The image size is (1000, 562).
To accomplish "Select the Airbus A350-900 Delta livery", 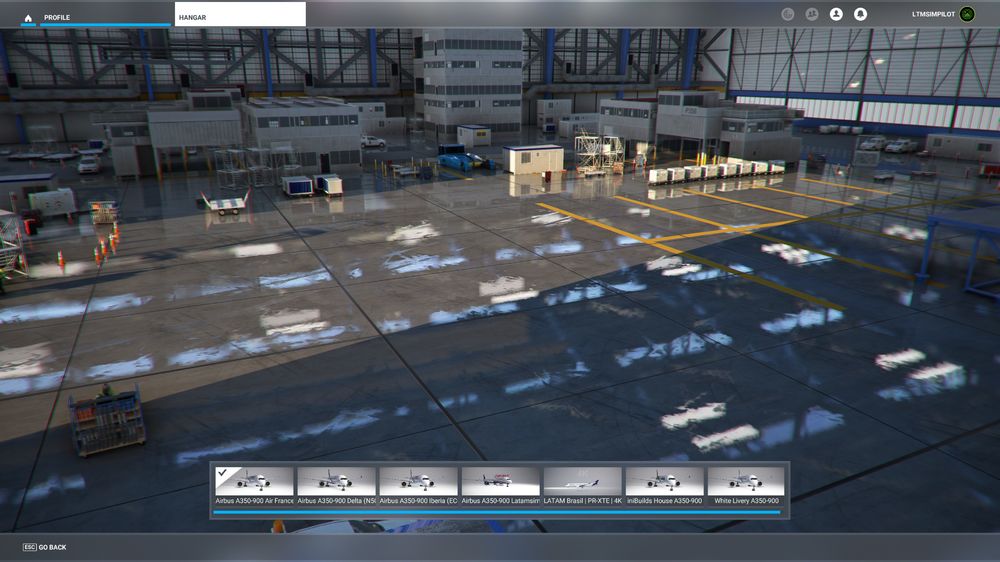I will pos(337,481).
